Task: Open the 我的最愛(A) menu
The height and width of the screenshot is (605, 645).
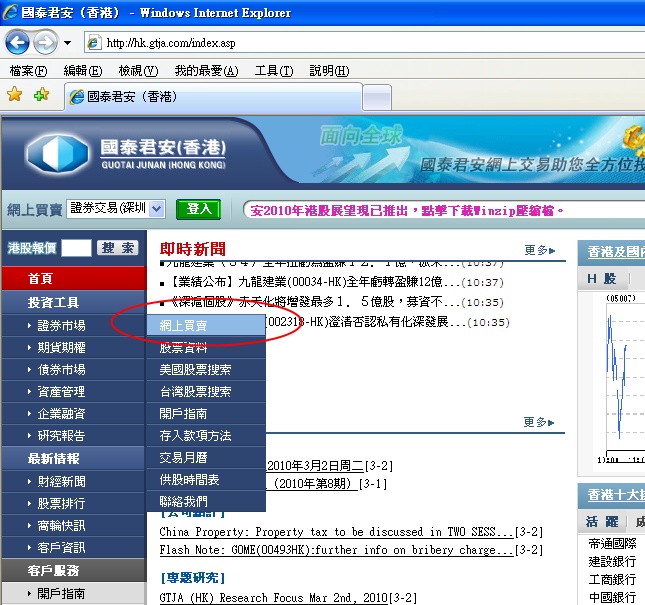Action: click(x=206, y=71)
